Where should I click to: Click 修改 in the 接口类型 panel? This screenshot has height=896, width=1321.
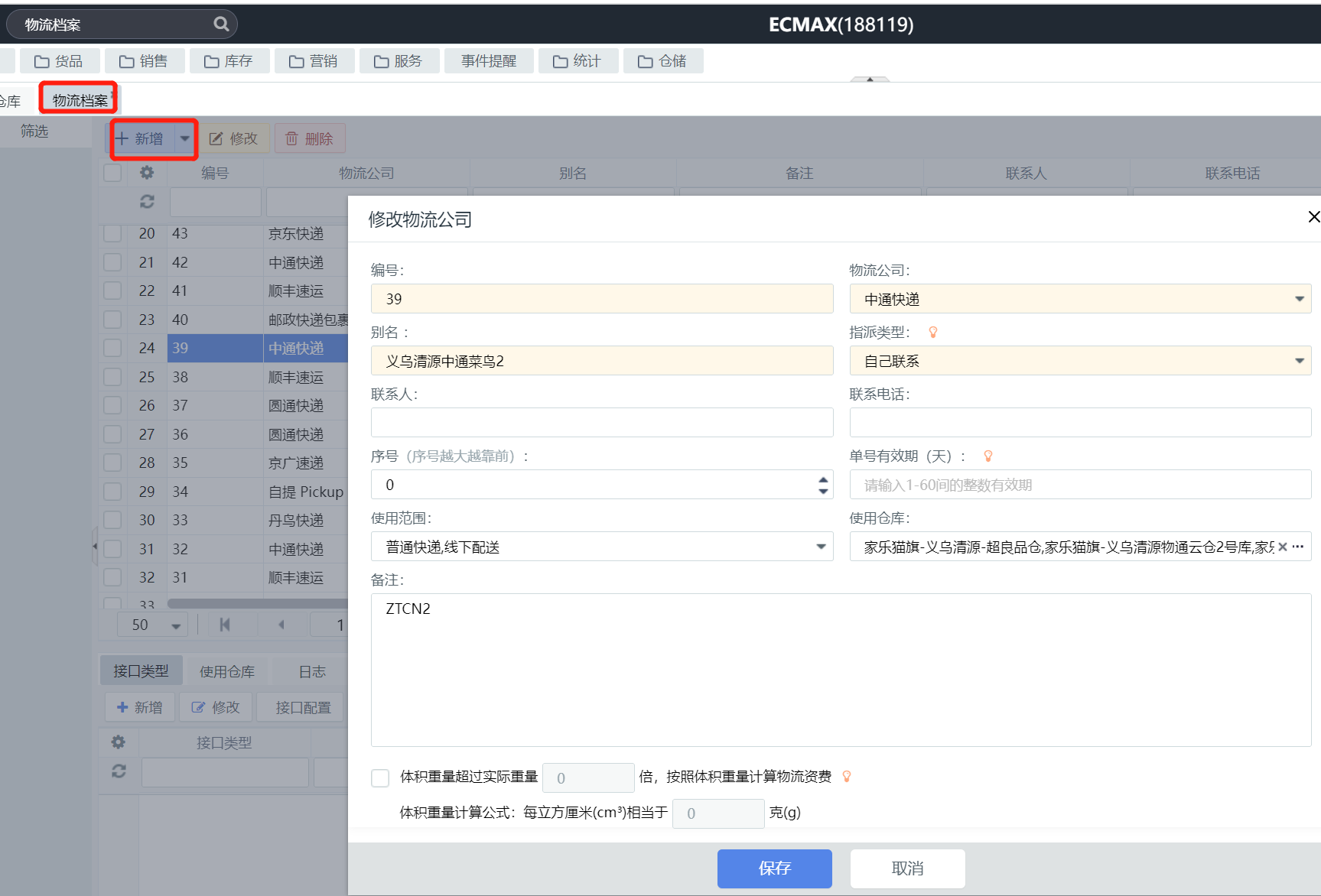click(x=216, y=707)
